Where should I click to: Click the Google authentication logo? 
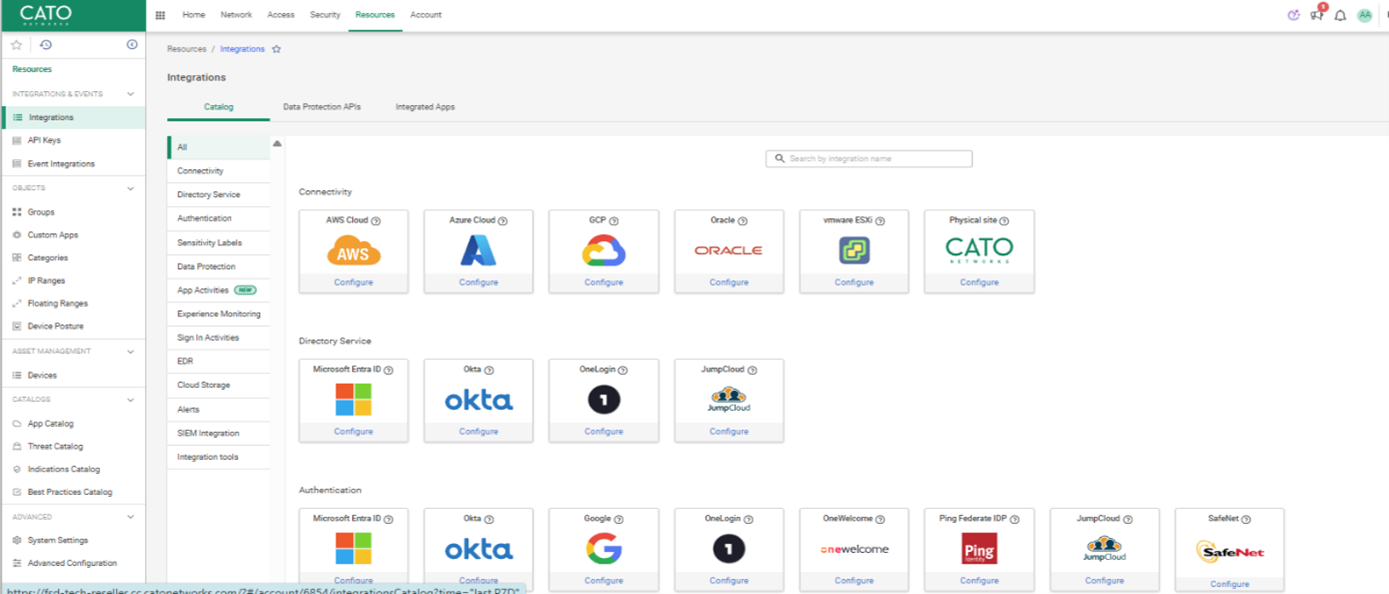click(x=604, y=549)
